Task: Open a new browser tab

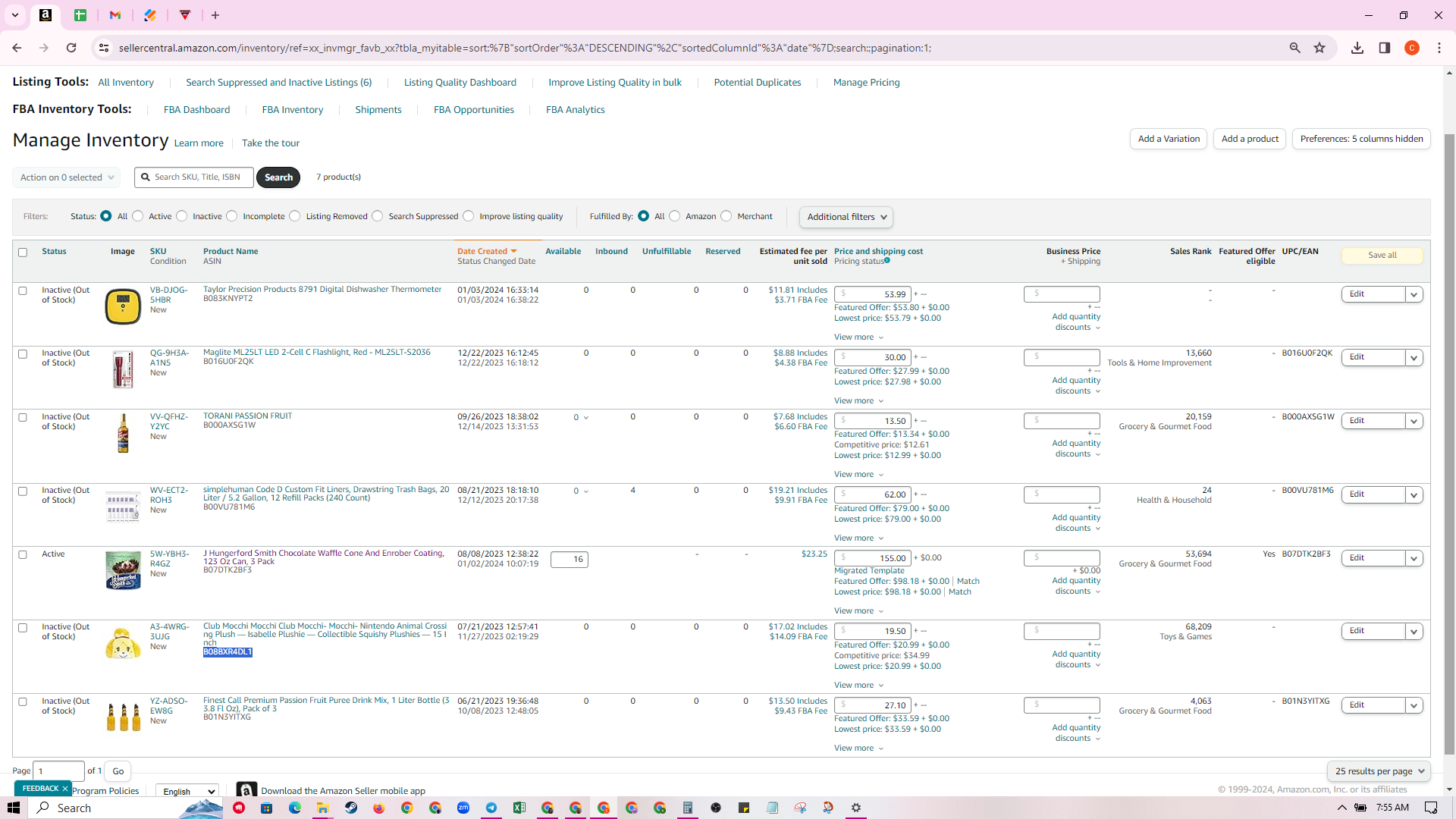Action: 215,15
